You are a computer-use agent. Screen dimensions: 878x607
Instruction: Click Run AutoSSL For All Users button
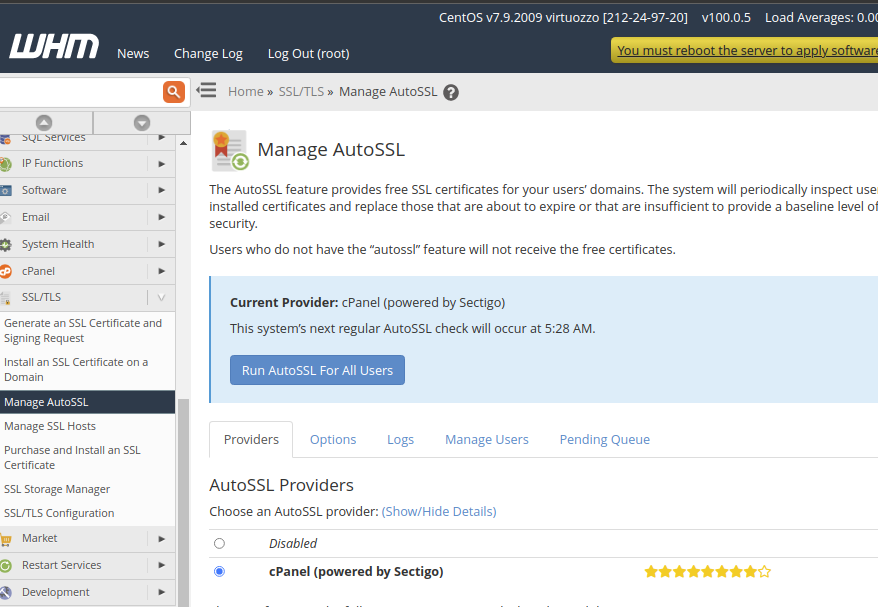click(317, 370)
